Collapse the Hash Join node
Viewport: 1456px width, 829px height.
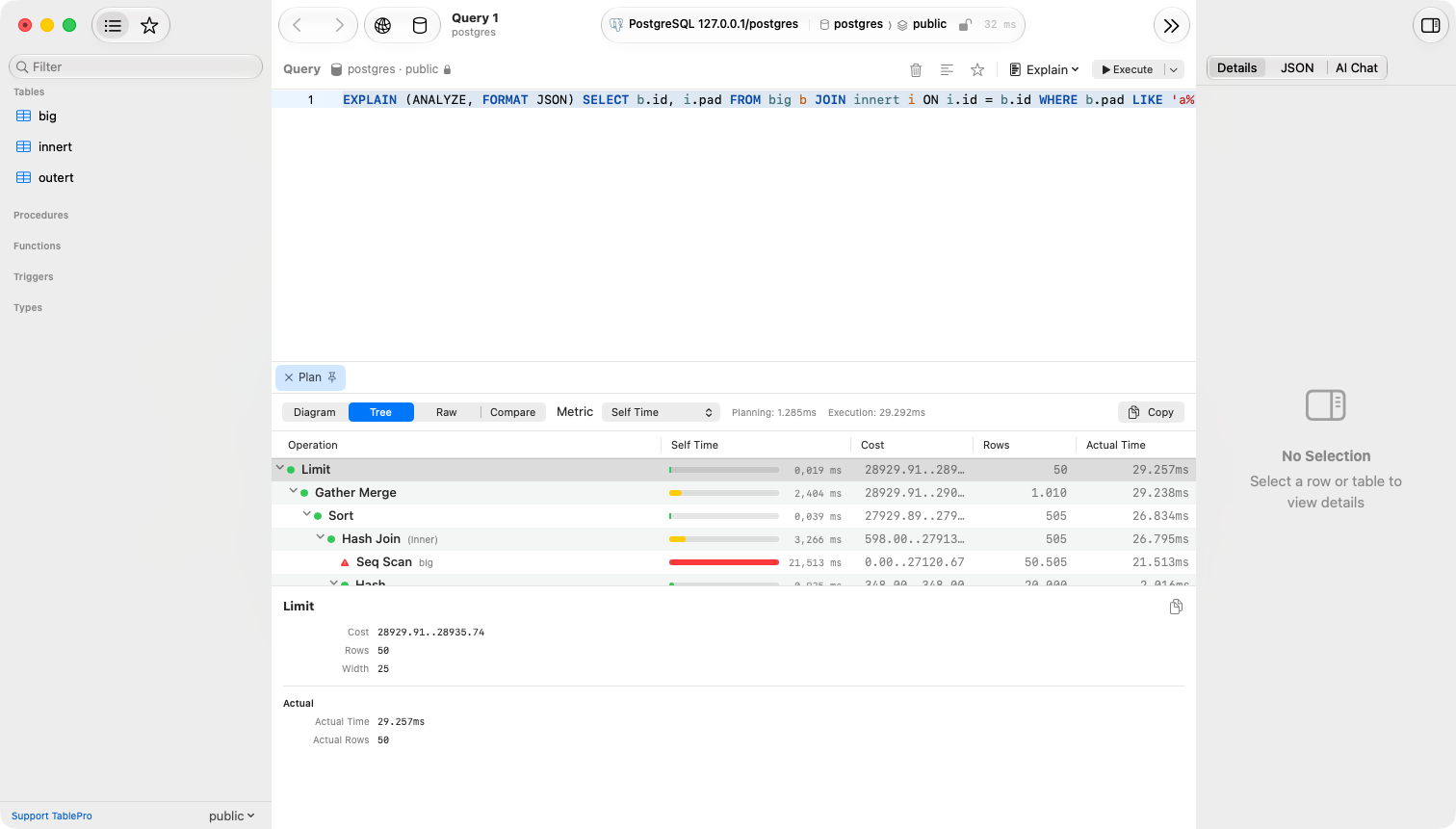pos(321,537)
